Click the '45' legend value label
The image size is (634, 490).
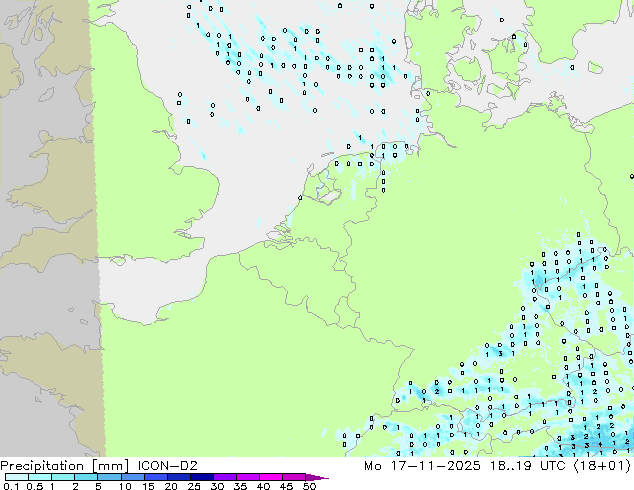[286, 486]
